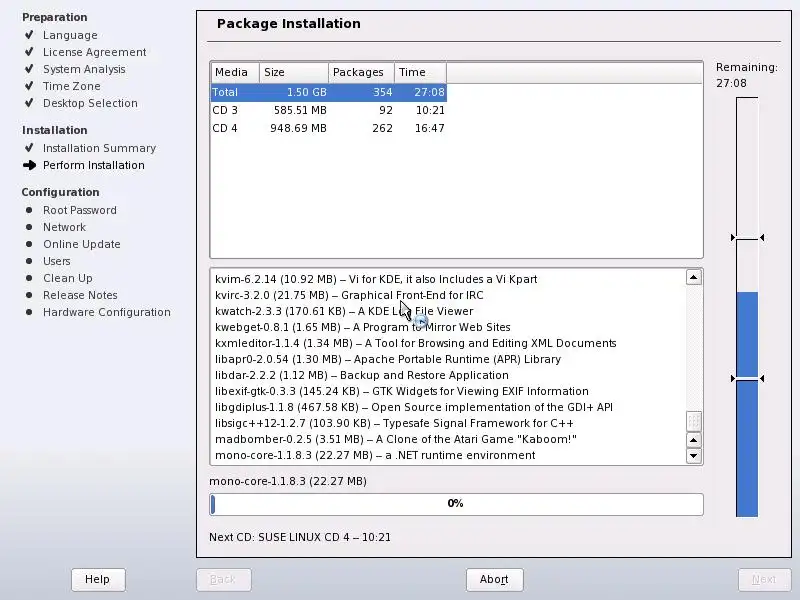The image size is (800, 600).
Task: Click the Installation Summary step label
Action: point(99,148)
